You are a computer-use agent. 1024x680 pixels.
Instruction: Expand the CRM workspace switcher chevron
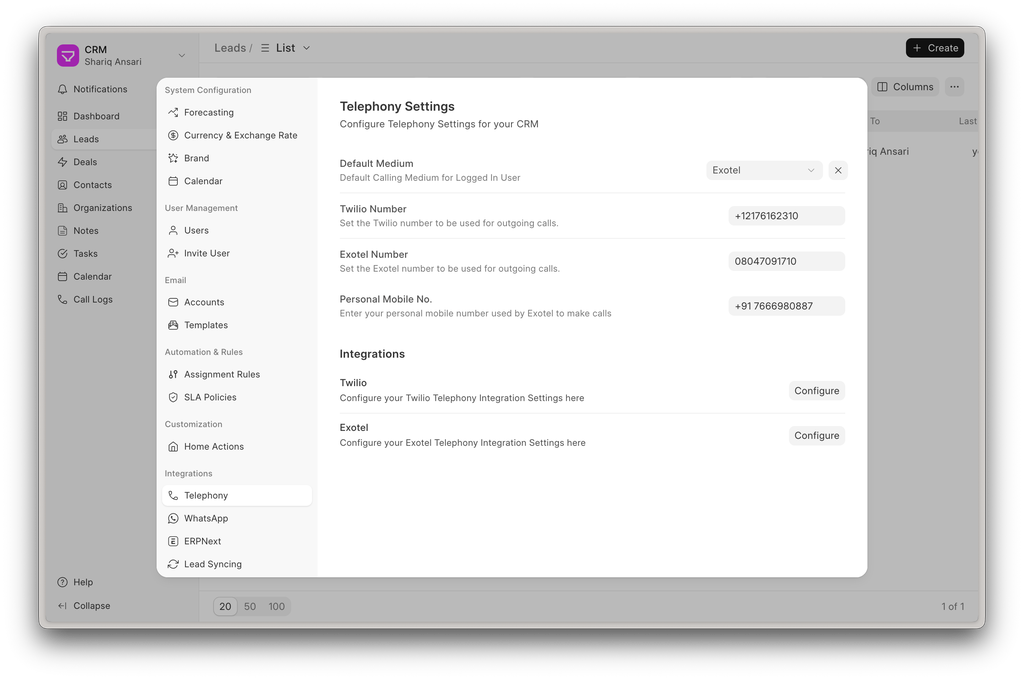point(181,56)
